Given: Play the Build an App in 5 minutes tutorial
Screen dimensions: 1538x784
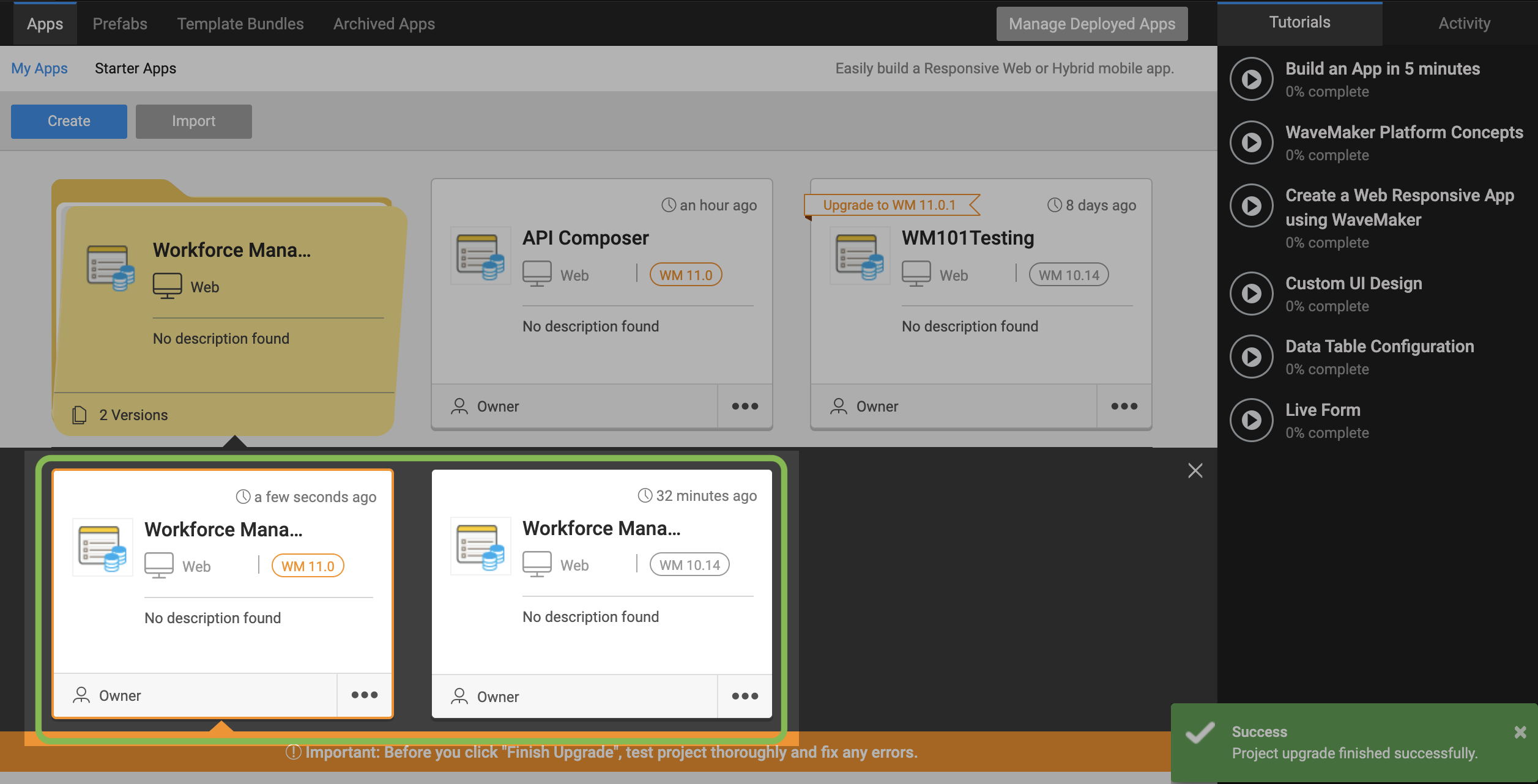Looking at the screenshot, I should (x=1251, y=79).
